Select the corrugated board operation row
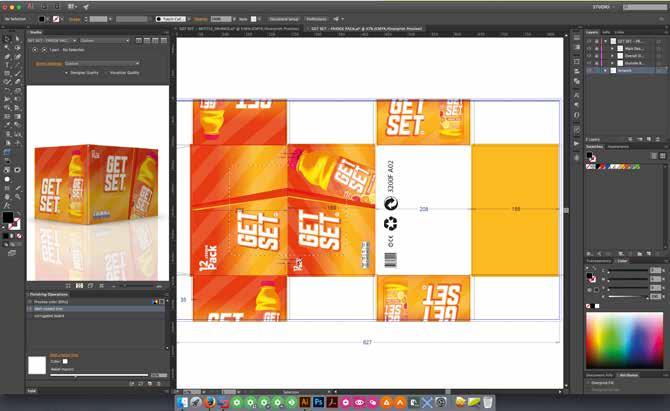670x411 pixels. click(x=96, y=316)
